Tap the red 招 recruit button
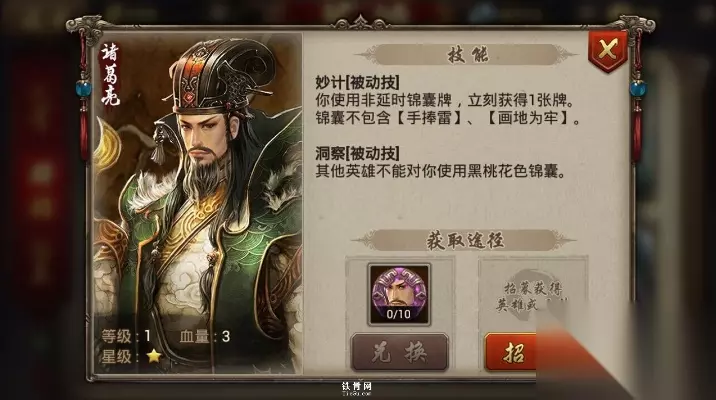 511,352
